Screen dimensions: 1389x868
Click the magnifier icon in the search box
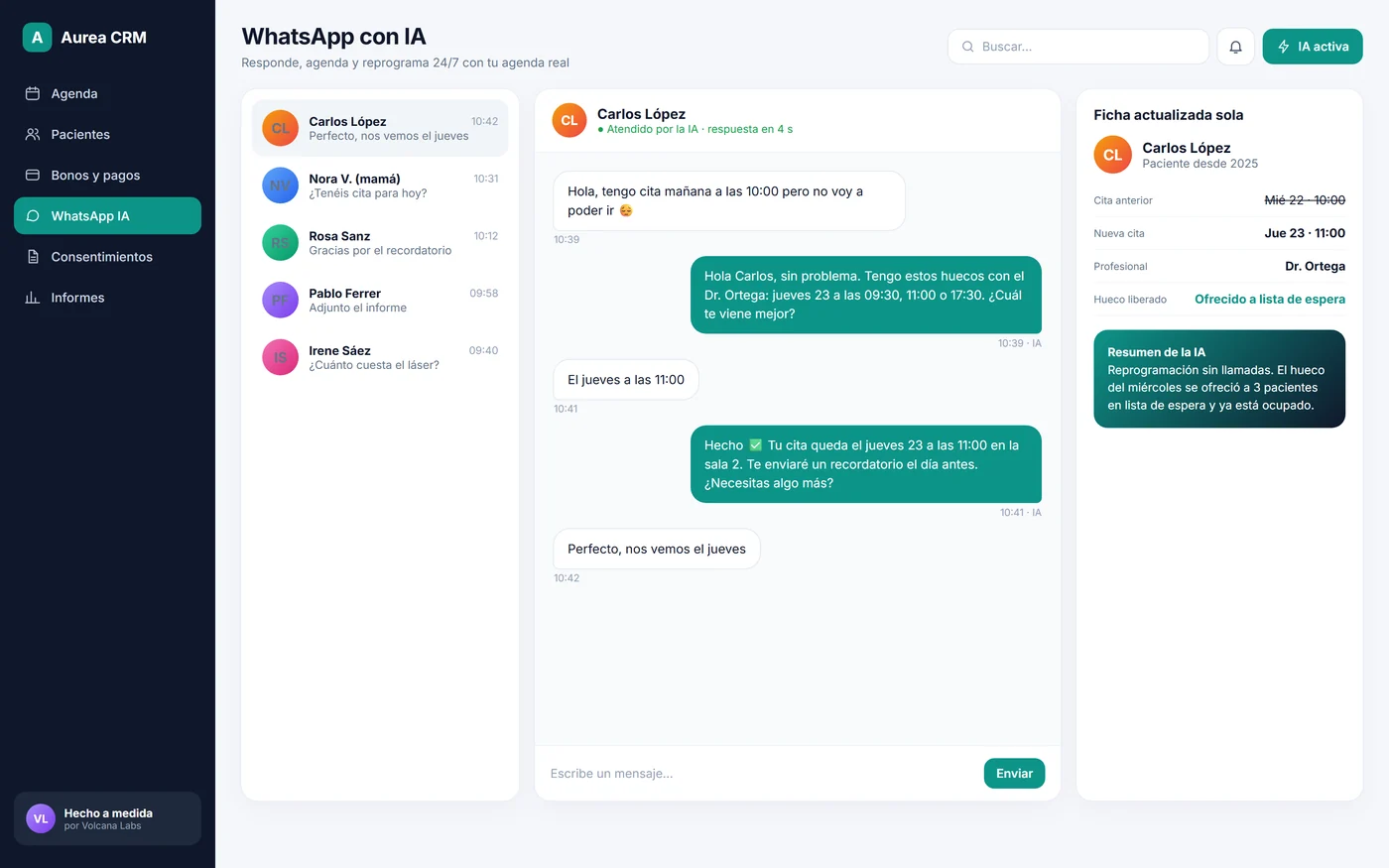point(967,47)
